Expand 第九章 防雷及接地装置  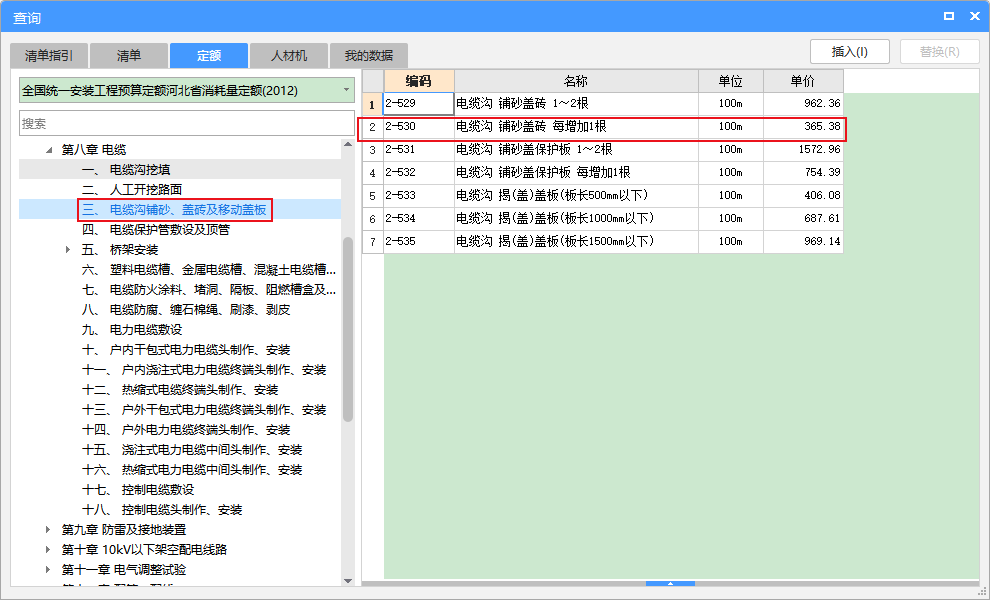pos(48,529)
